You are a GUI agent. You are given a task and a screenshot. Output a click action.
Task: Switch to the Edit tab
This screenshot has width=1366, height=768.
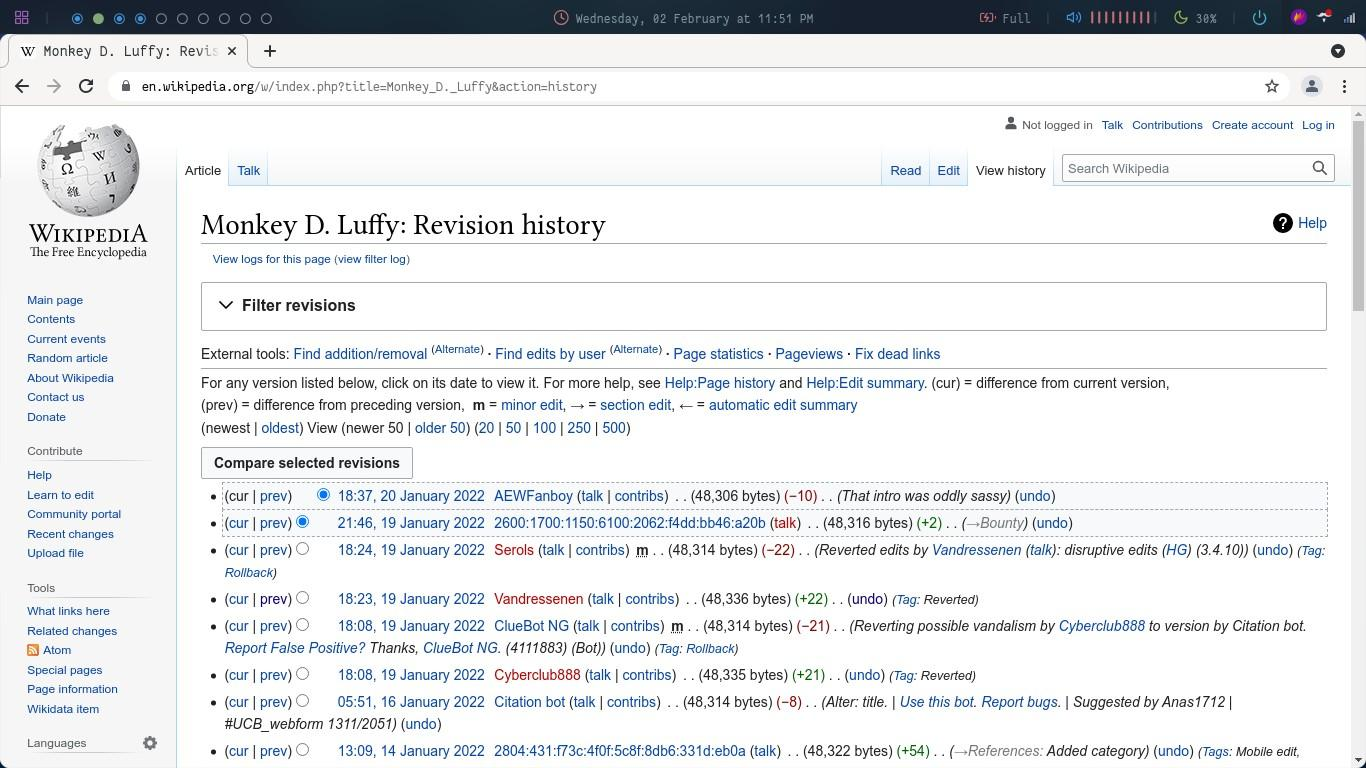[948, 170]
